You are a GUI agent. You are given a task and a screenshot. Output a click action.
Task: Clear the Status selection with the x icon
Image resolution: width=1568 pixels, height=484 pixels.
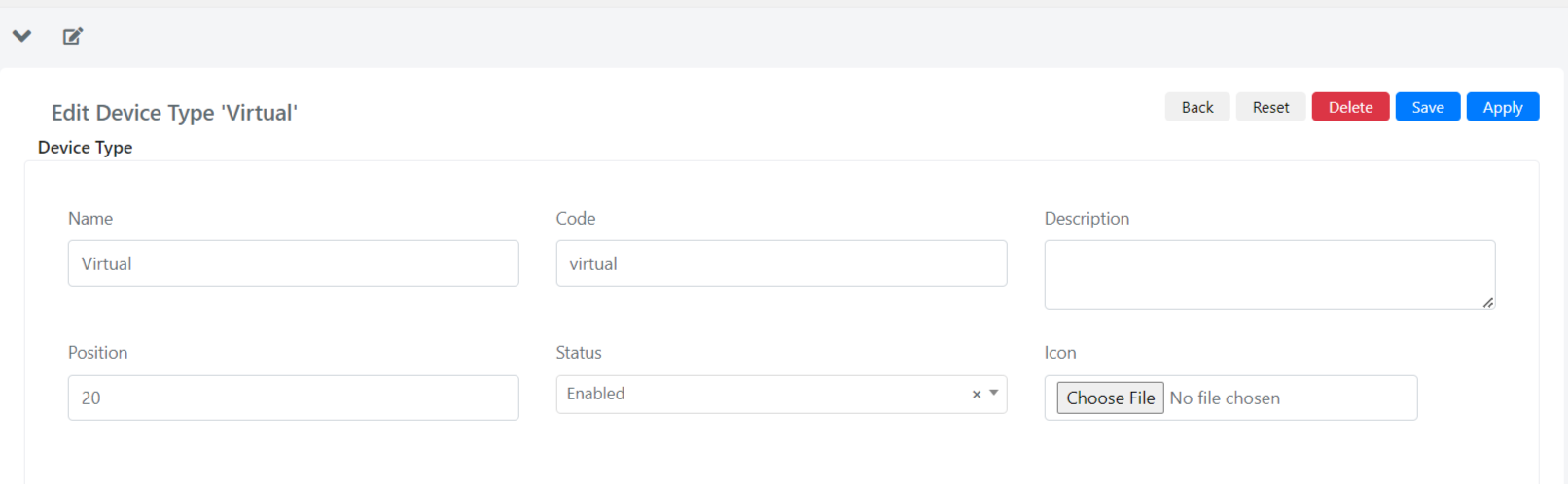pos(977,394)
